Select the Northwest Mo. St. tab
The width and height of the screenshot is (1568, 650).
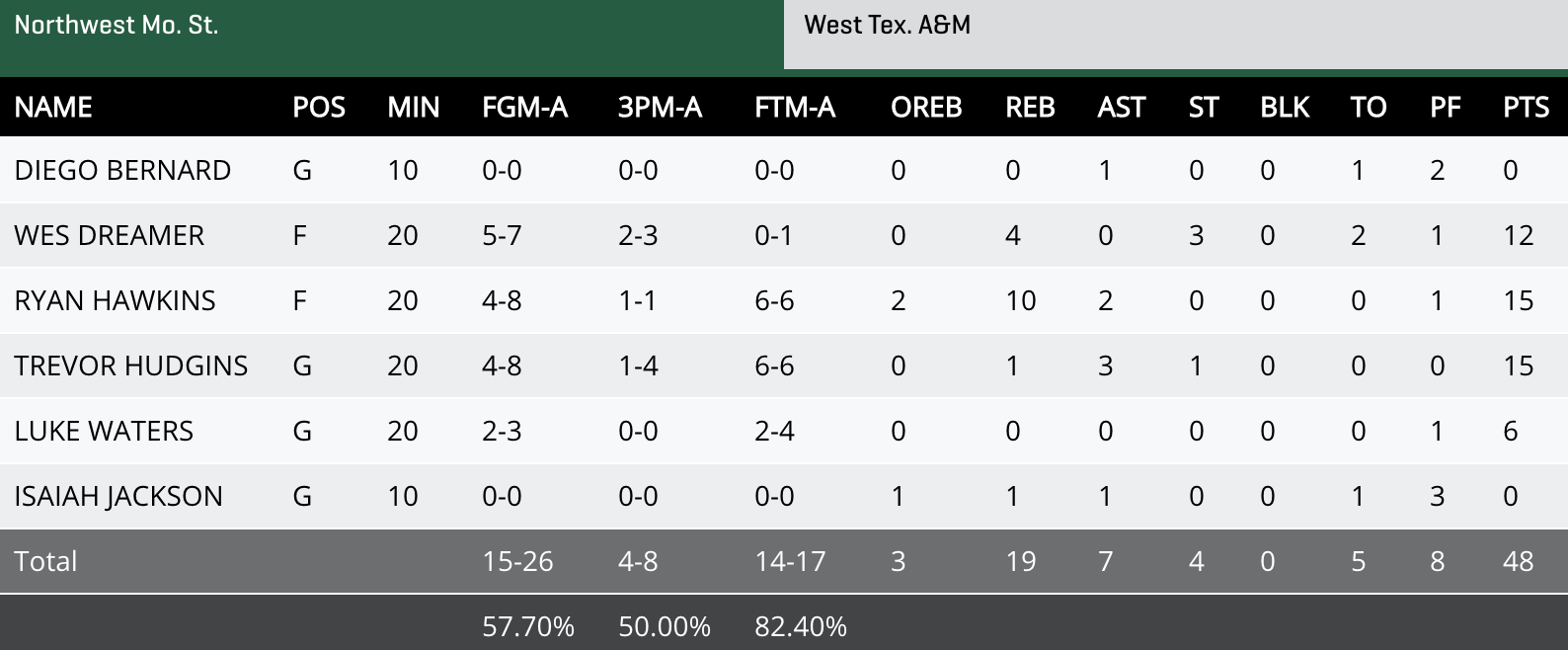coord(118,25)
